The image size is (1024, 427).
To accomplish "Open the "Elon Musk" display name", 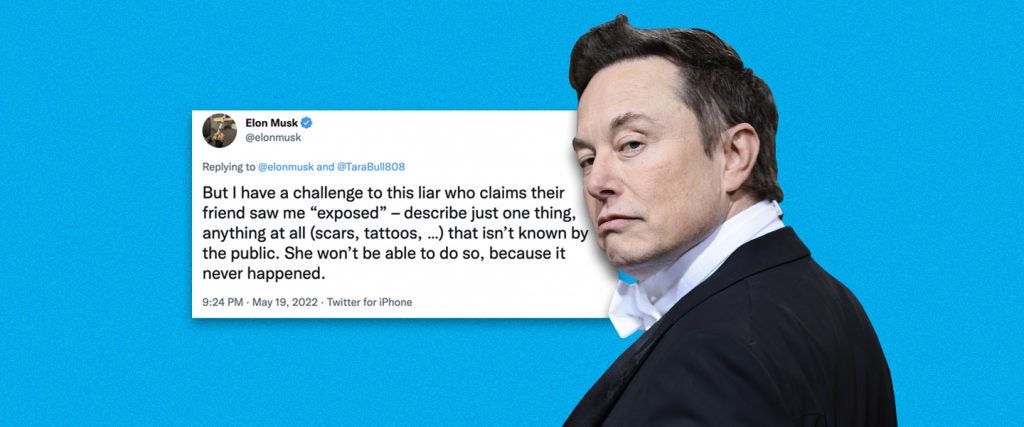I will (x=271, y=123).
